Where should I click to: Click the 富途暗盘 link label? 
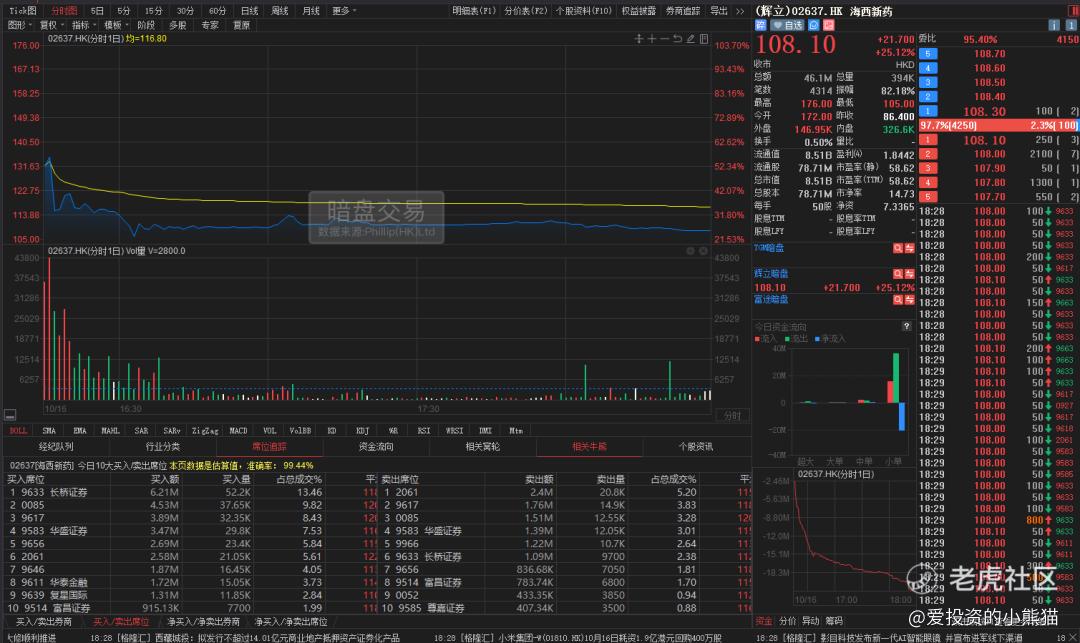(771, 299)
